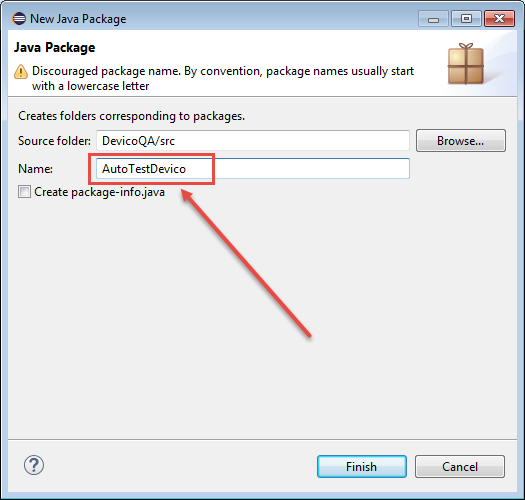The image size is (525, 500).
Task: Click 'Creates folders corresponding to packages' text
Action: 131,116
